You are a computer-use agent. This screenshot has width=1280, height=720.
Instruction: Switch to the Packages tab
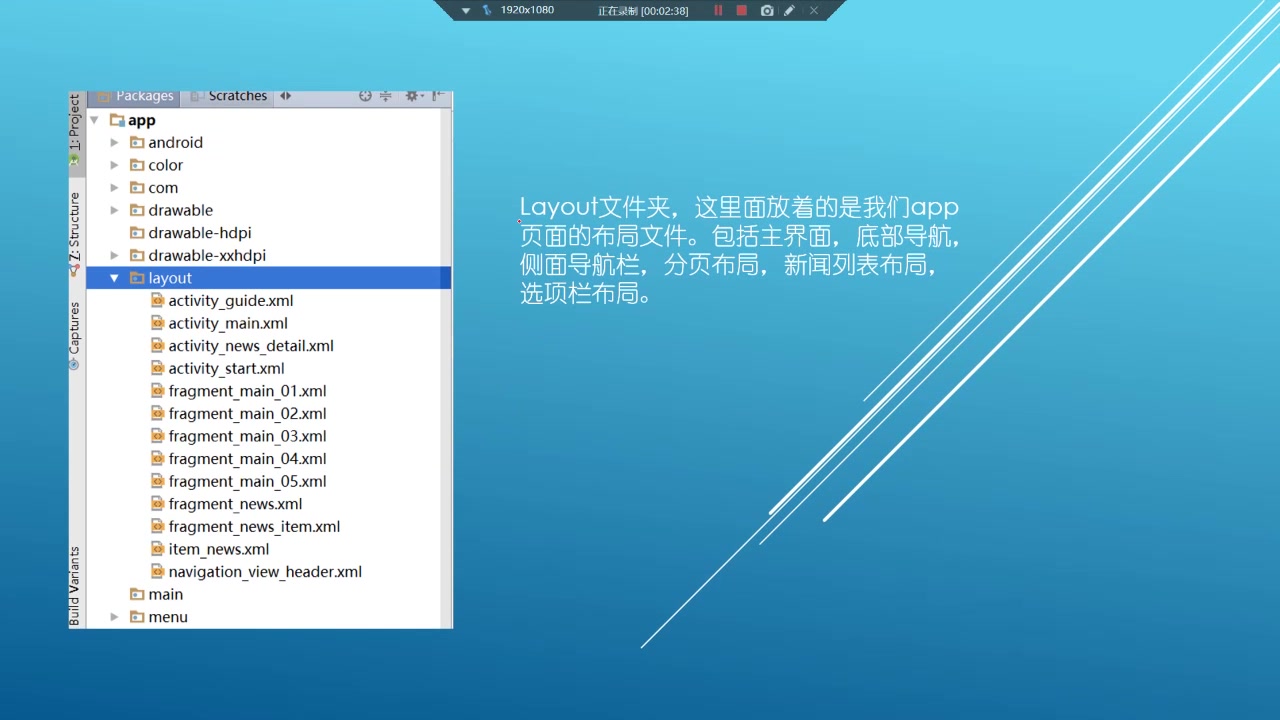[x=135, y=96]
